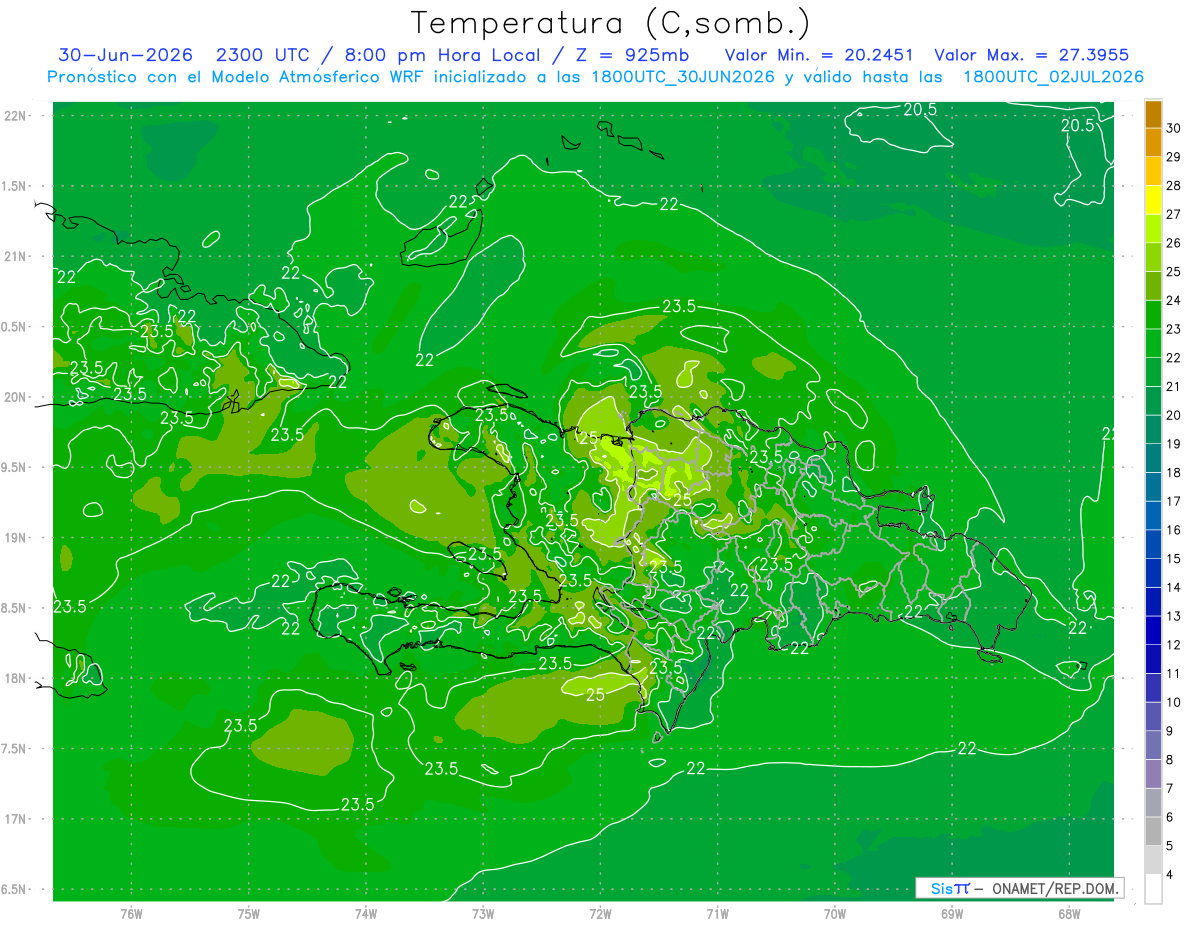Click the legend swatch between 29 and 30
This screenshot has width=1200, height=927.
[1153, 143]
